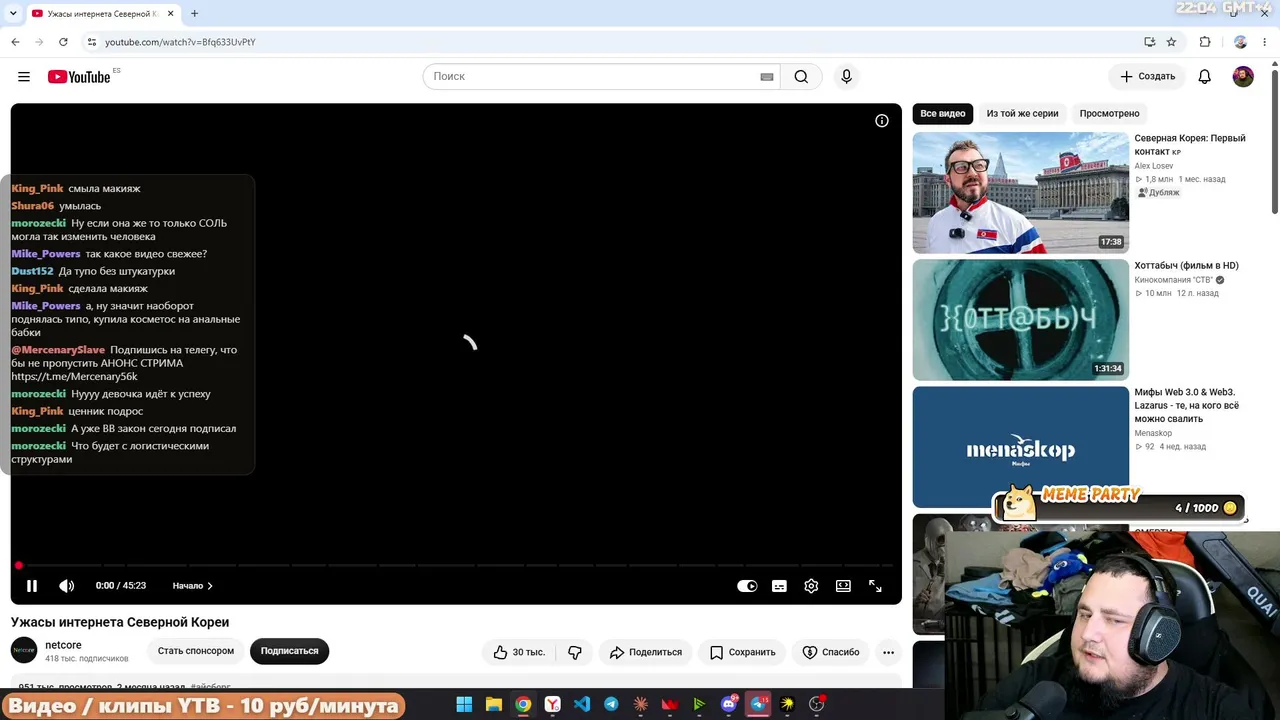Open YouTube notifications bell
This screenshot has width=1280, height=720.
[x=1205, y=77]
